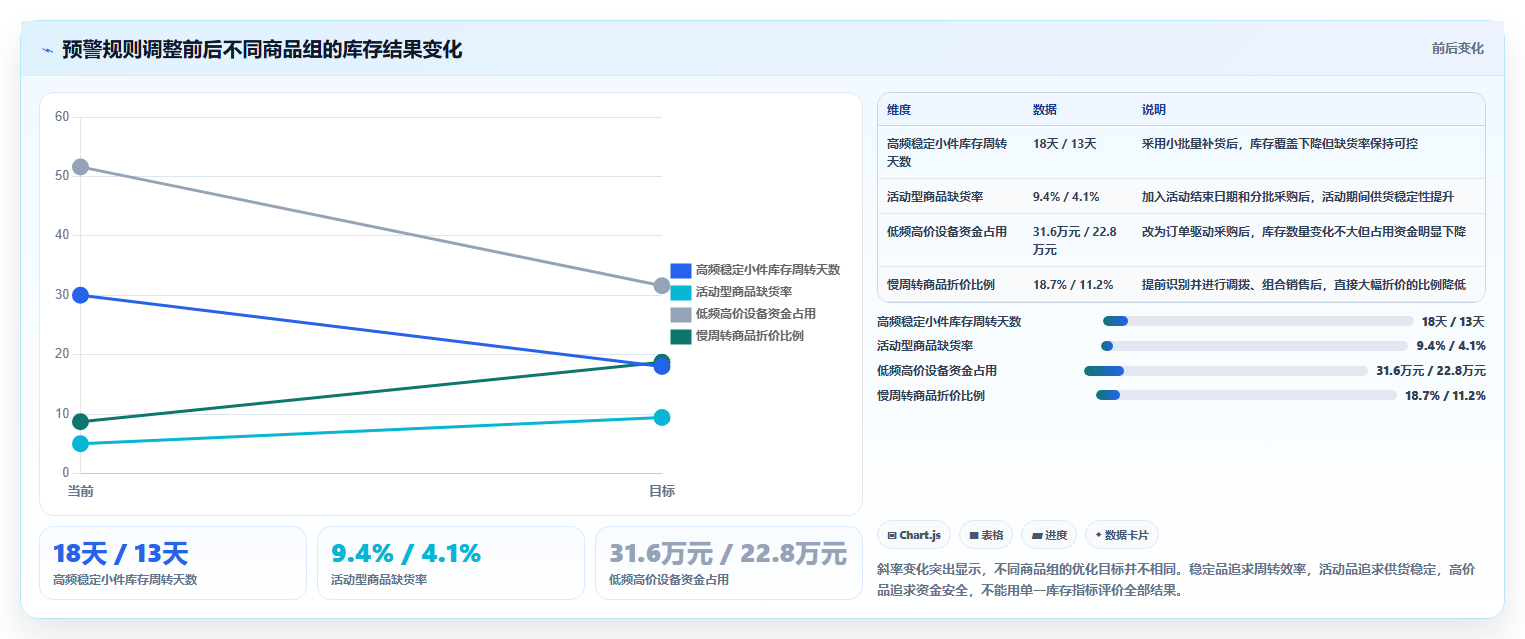This screenshot has width=1525, height=639.
Task: Click progress value 18.7% / 11.2% at right
Action: coord(1445,395)
